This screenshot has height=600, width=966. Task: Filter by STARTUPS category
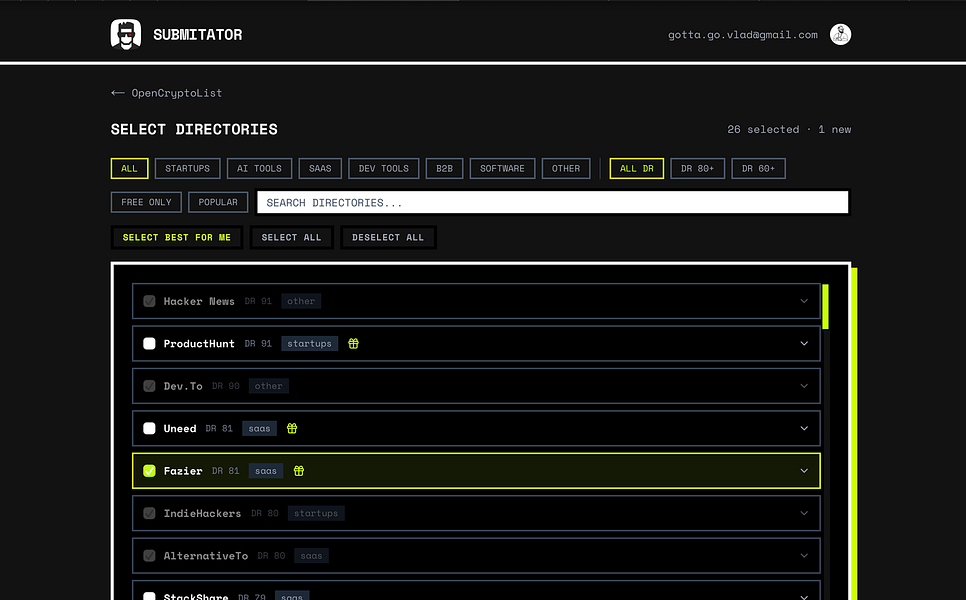click(x=187, y=169)
